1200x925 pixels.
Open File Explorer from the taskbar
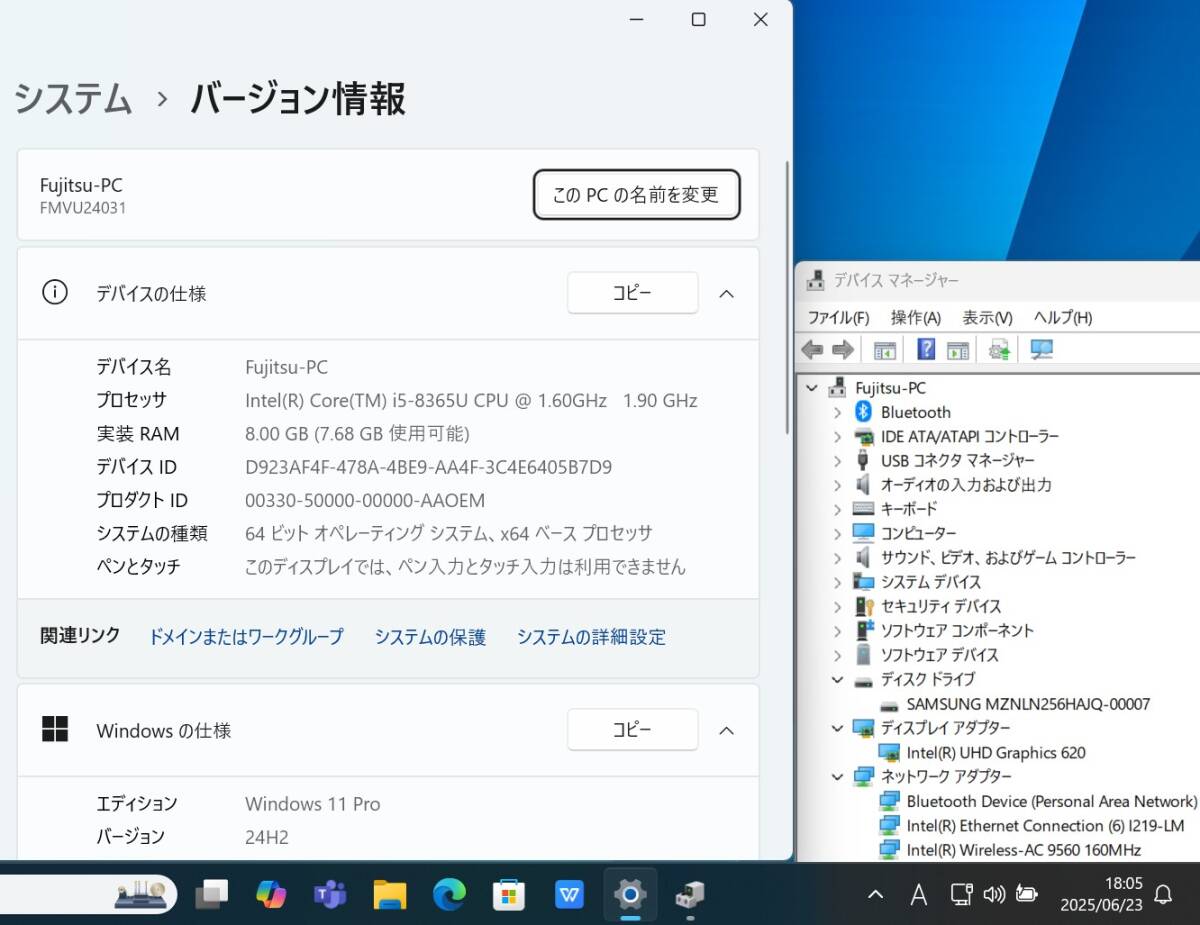390,894
